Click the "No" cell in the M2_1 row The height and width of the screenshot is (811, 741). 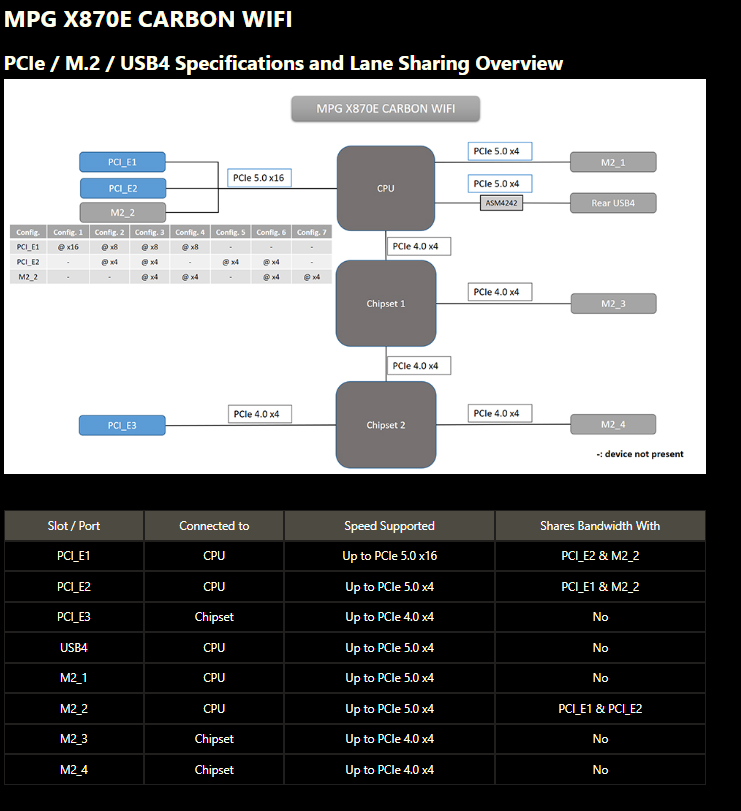pyautogui.click(x=600, y=678)
